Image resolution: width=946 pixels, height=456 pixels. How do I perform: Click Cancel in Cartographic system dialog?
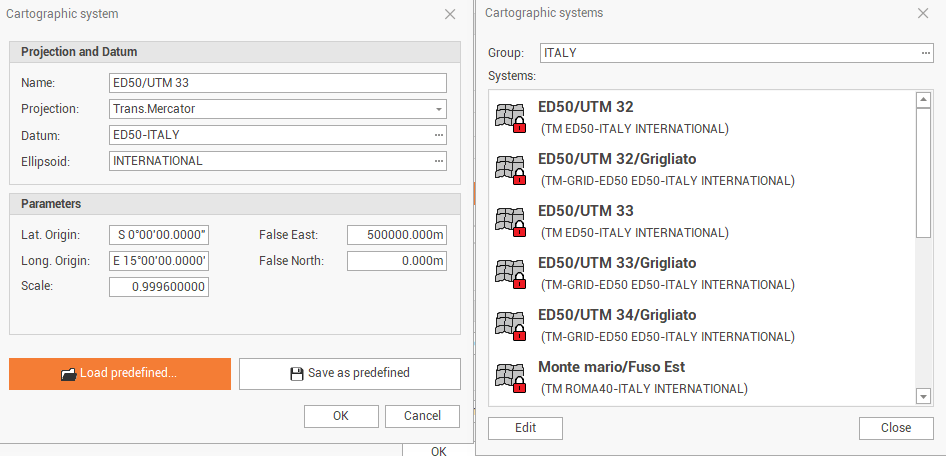tap(422, 416)
